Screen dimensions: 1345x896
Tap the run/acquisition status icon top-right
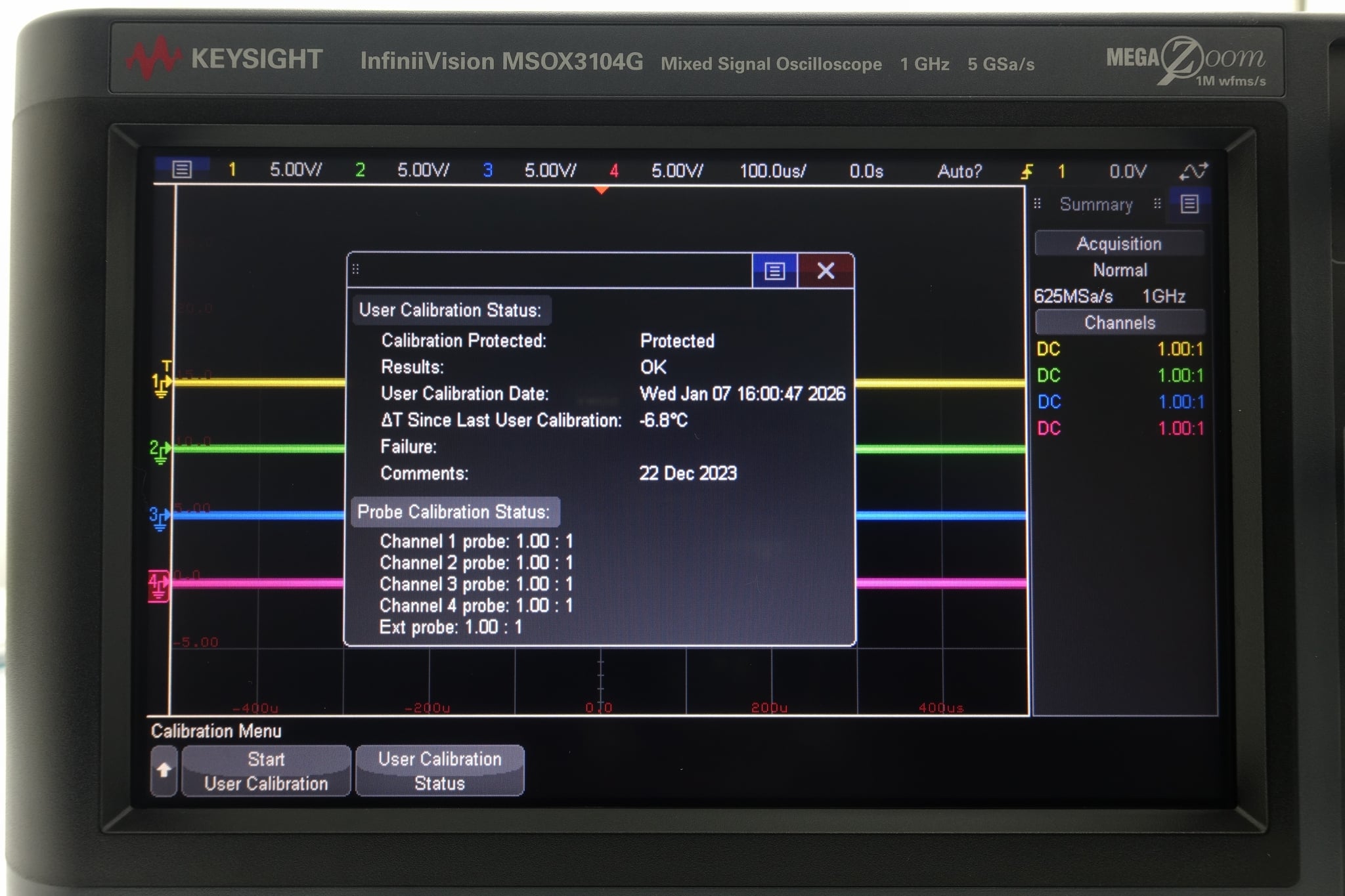tap(1193, 172)
